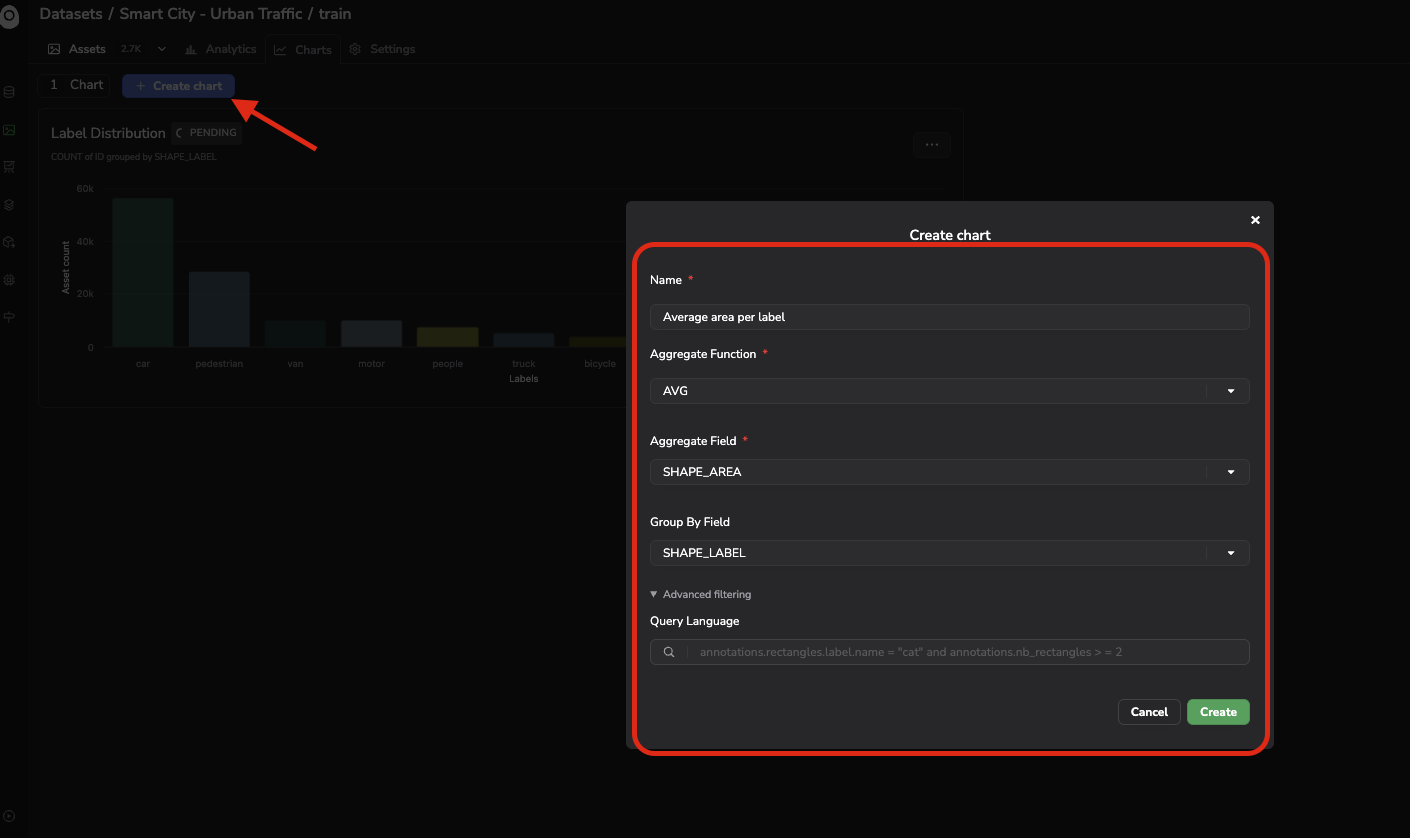Open the Group By Field SHAPE_LABEL dropdown

(x=950, y=553)
